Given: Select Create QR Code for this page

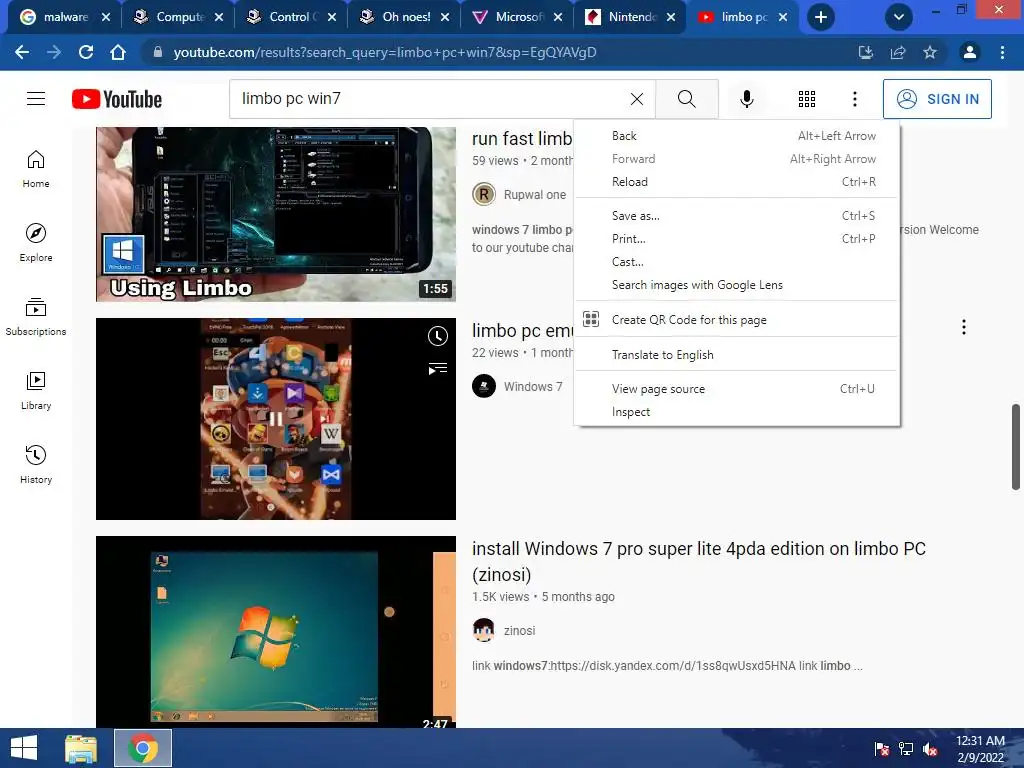Looking at the screenshot, I should click(736, 319).
